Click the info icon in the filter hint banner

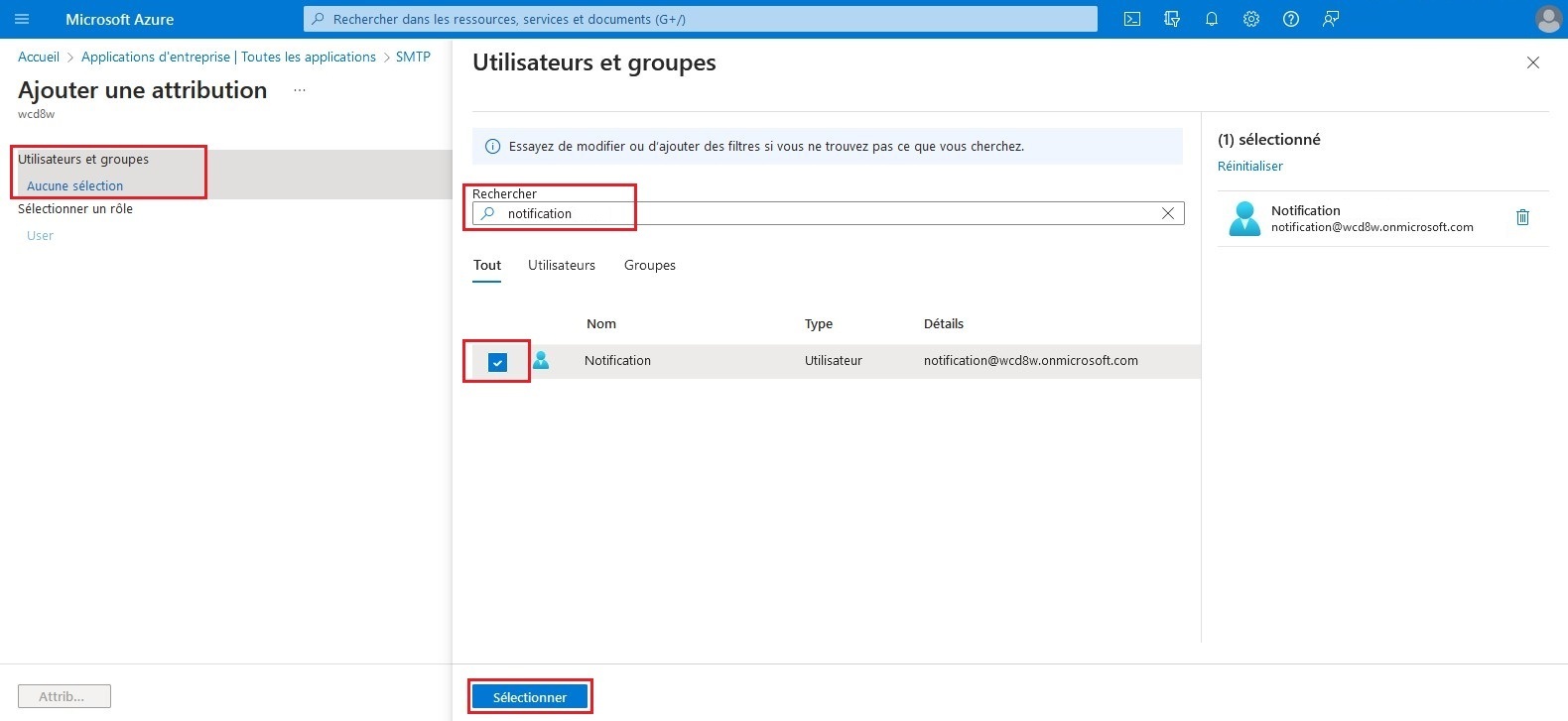[492, 147]
